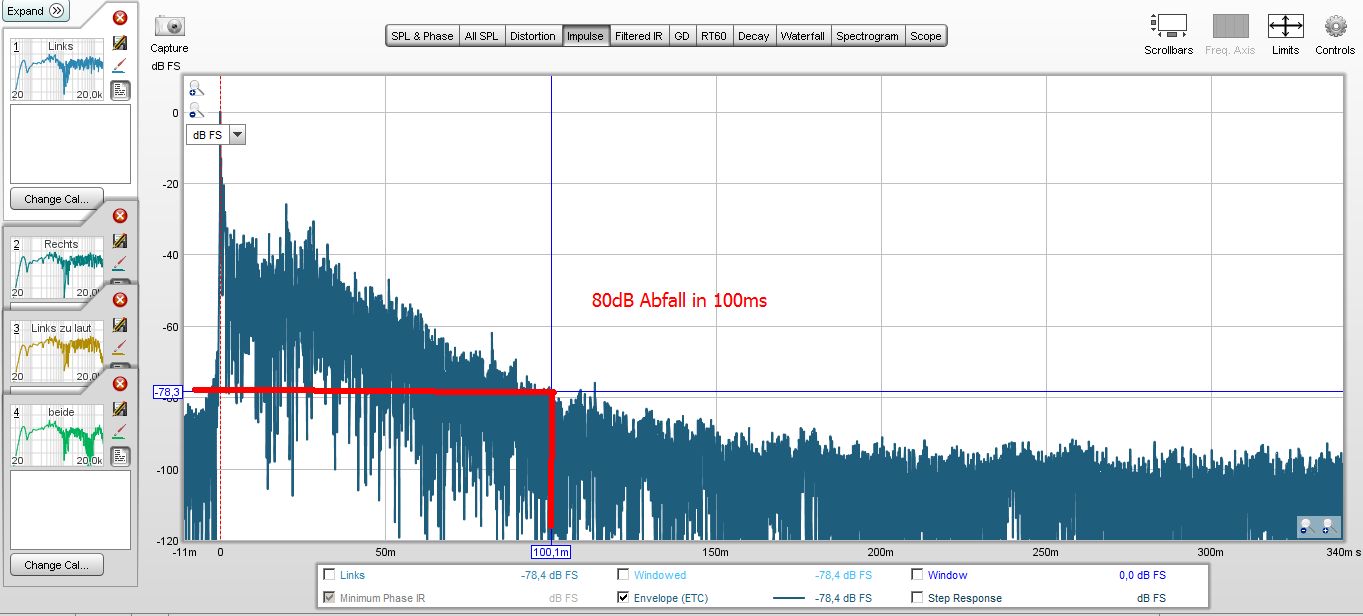Viewport: 1363px width, 616px height.
Task: Switch to the All SPL tab
Action: (x=481, y=36)
